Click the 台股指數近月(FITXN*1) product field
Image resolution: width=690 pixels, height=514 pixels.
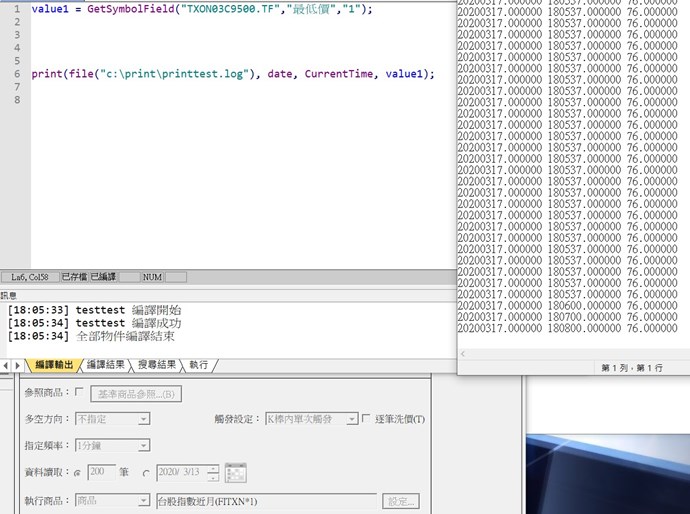click(266, 500)
